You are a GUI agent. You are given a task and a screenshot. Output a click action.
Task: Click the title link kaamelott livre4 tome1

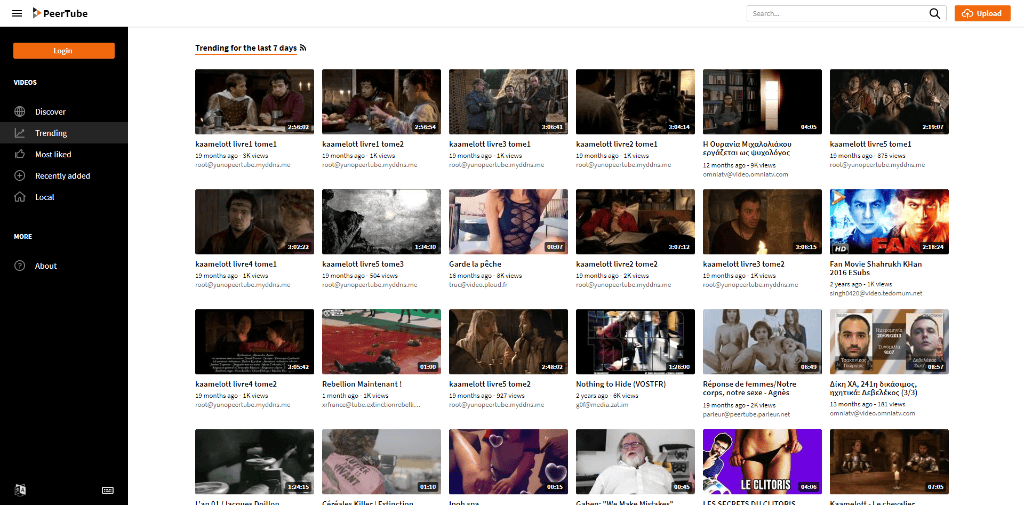[x=236, y=264]
